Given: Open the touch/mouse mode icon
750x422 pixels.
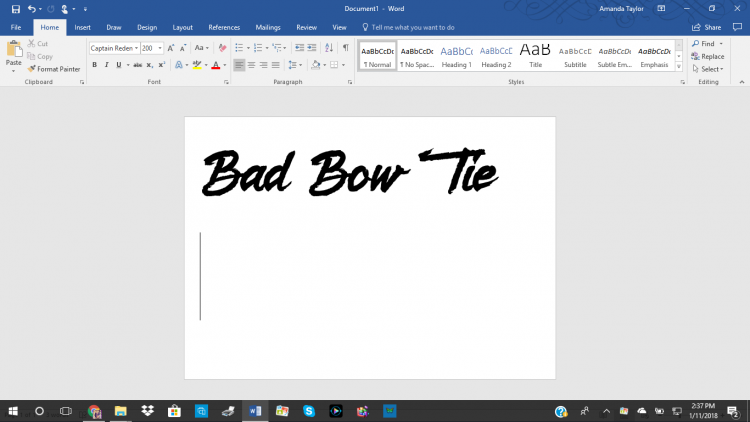Looking at the screenshot, I should (x=65, y=9).
